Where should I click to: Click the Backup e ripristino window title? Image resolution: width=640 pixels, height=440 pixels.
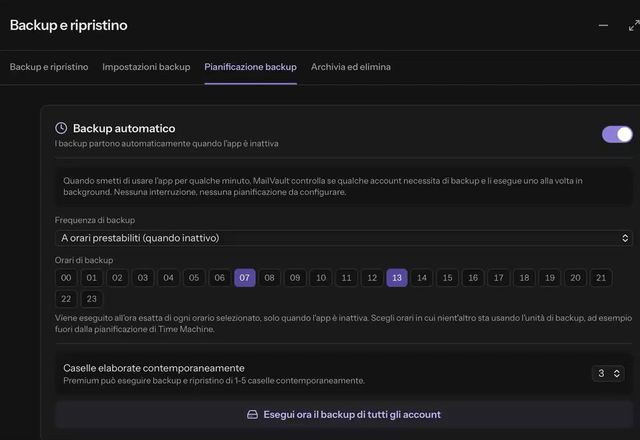pos(69,25)
